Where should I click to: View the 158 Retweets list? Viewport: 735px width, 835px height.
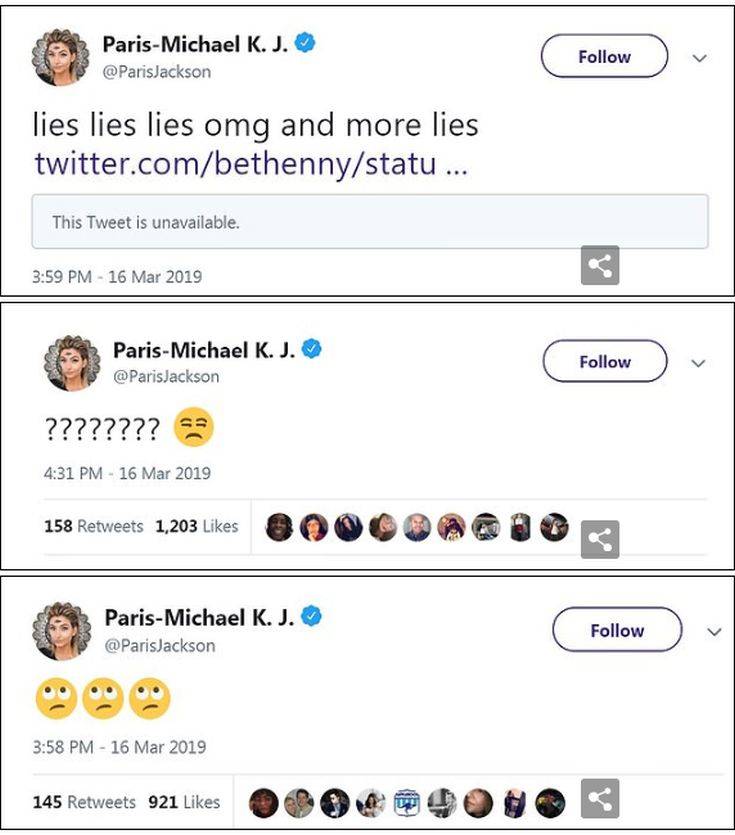(x=94, y=526)
